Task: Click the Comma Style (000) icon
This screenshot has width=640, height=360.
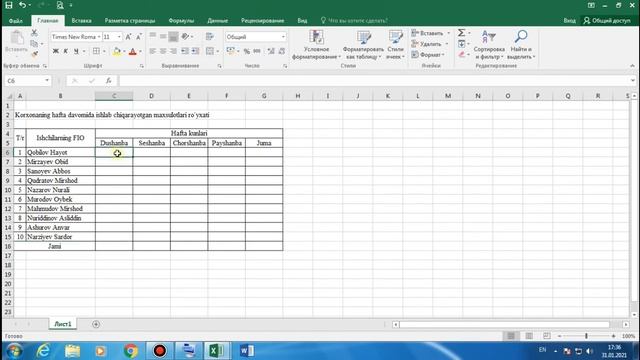Action: [257, 51]
